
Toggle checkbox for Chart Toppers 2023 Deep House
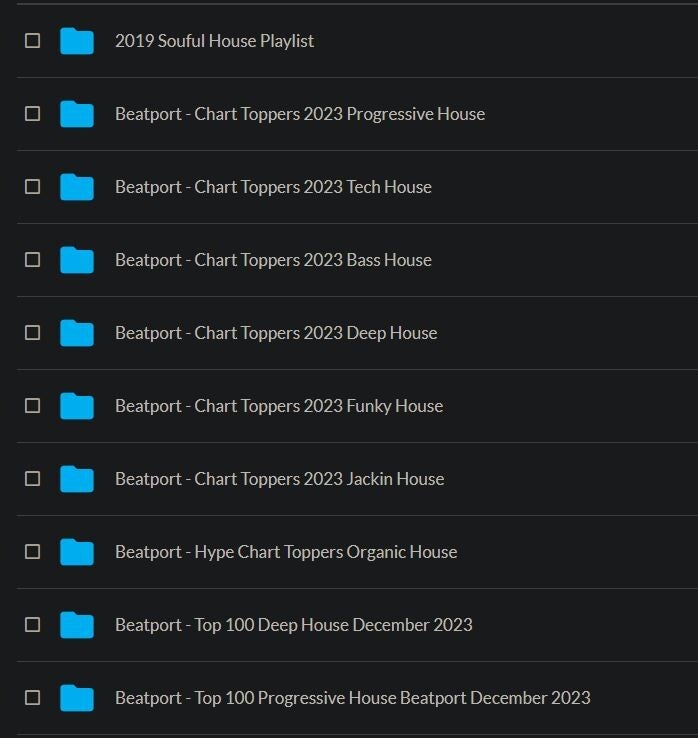pos(32,333)
